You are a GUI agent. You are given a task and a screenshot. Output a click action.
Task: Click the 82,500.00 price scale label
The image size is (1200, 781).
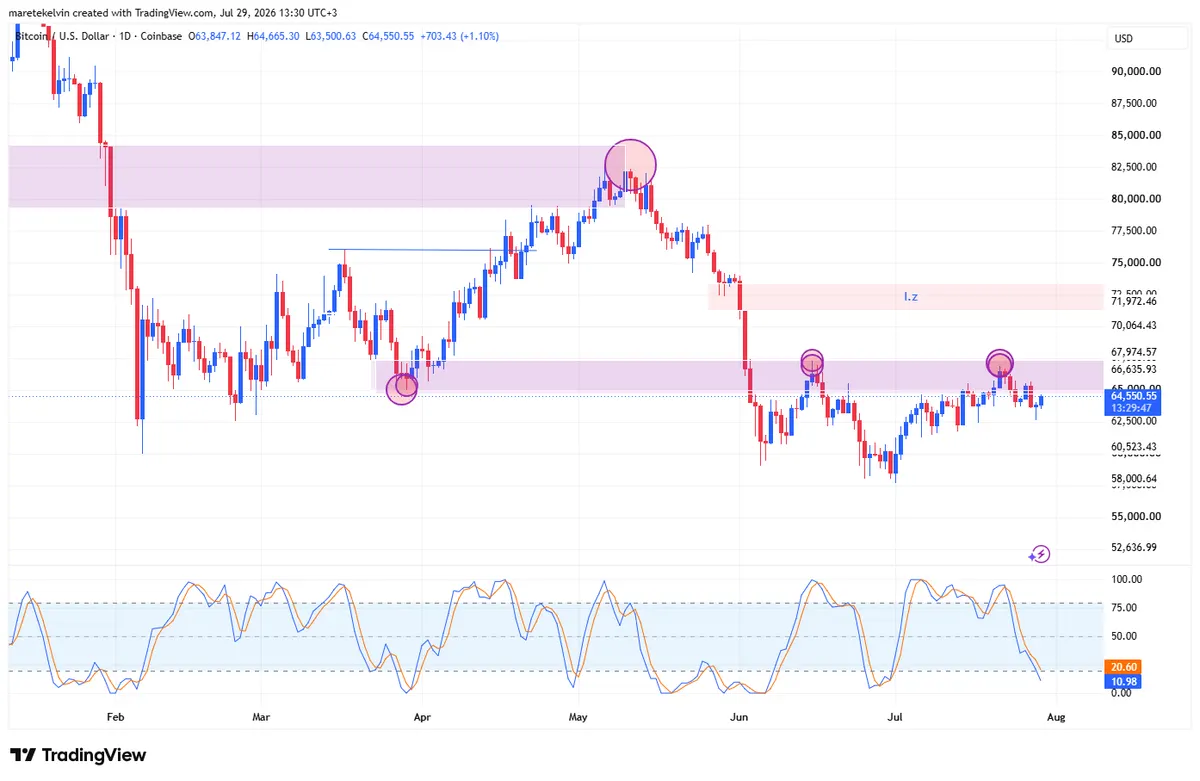[x=1135, y=167]
